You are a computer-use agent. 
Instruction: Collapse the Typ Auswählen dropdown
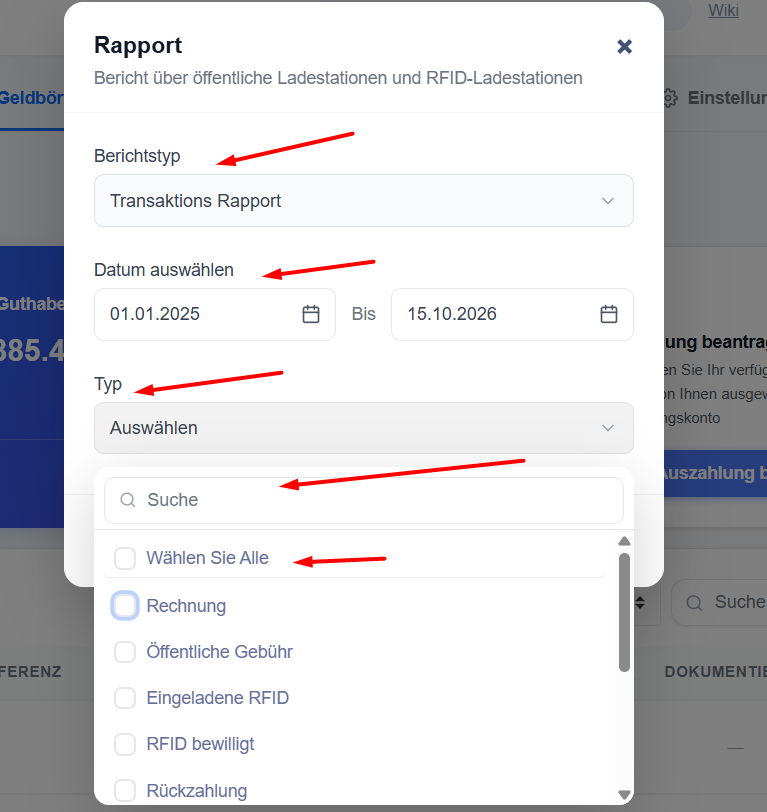coord(364,428)
